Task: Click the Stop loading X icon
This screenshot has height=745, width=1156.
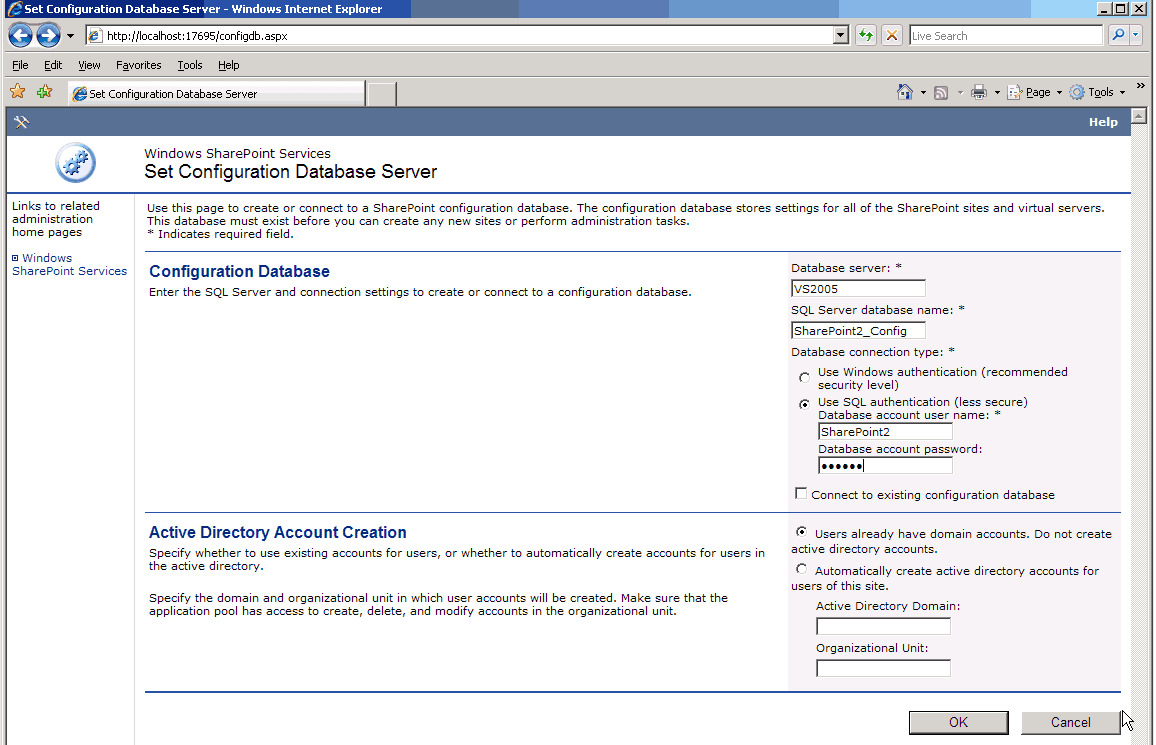Action: [x=892, y=35]
